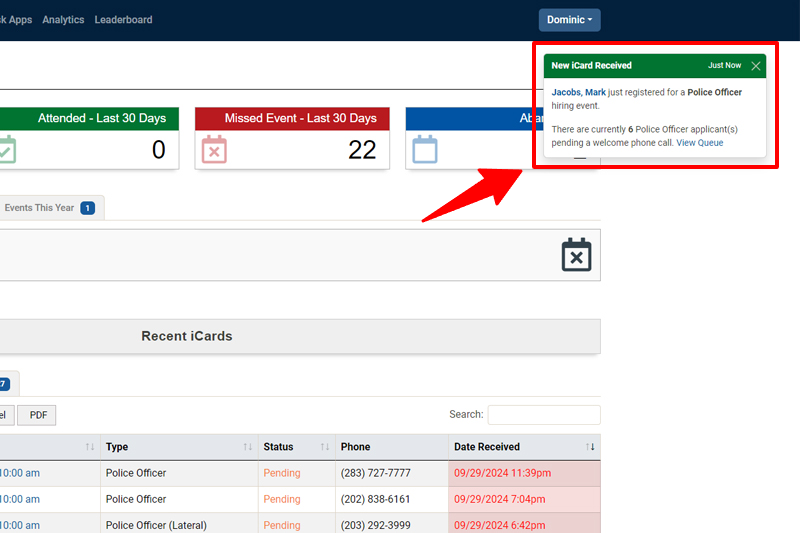The image size is (800, 533).
Task: Click the Pending status in the first row
Action: click(x=281, y=473)
